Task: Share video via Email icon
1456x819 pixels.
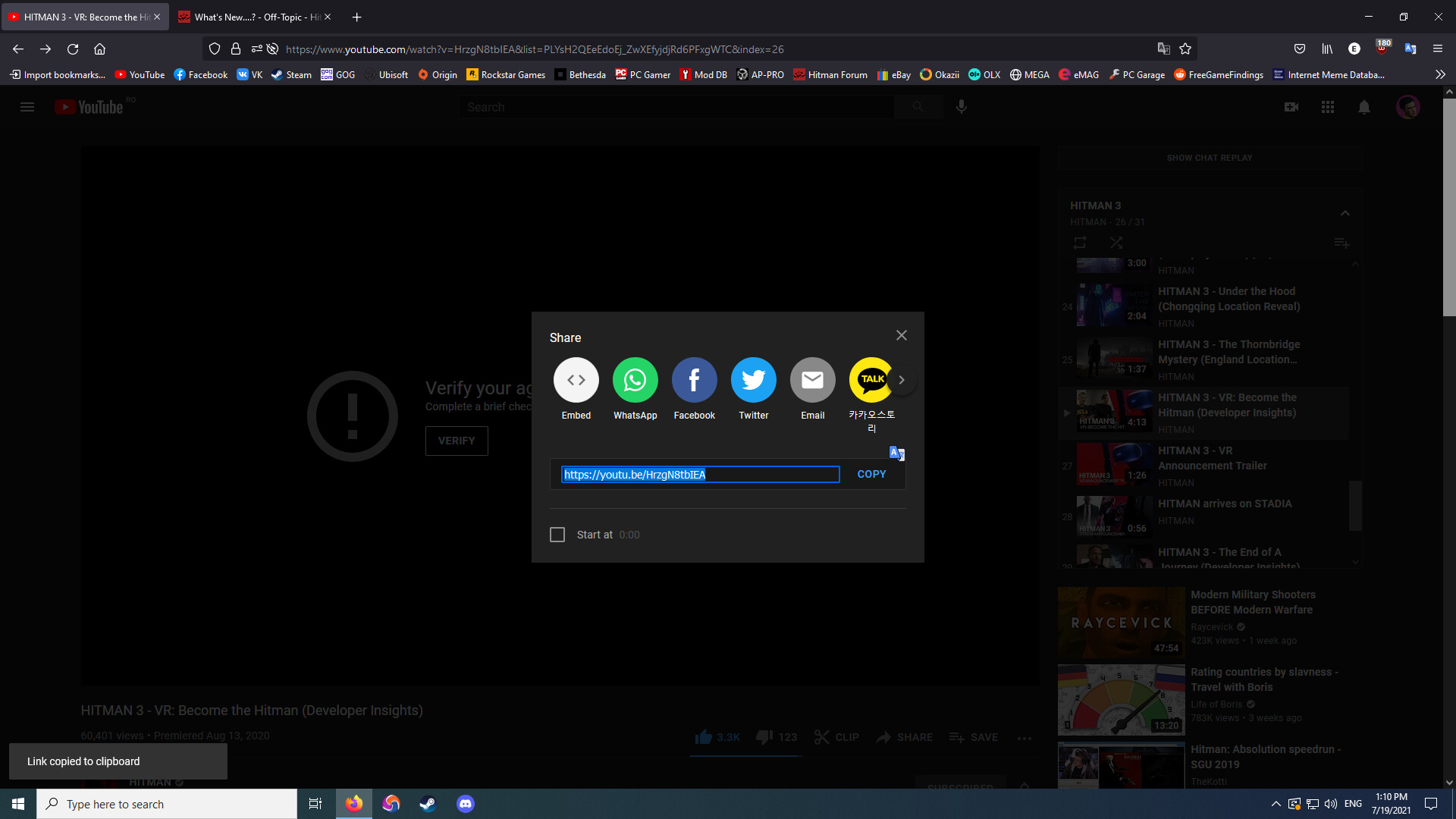Action: 813,380
